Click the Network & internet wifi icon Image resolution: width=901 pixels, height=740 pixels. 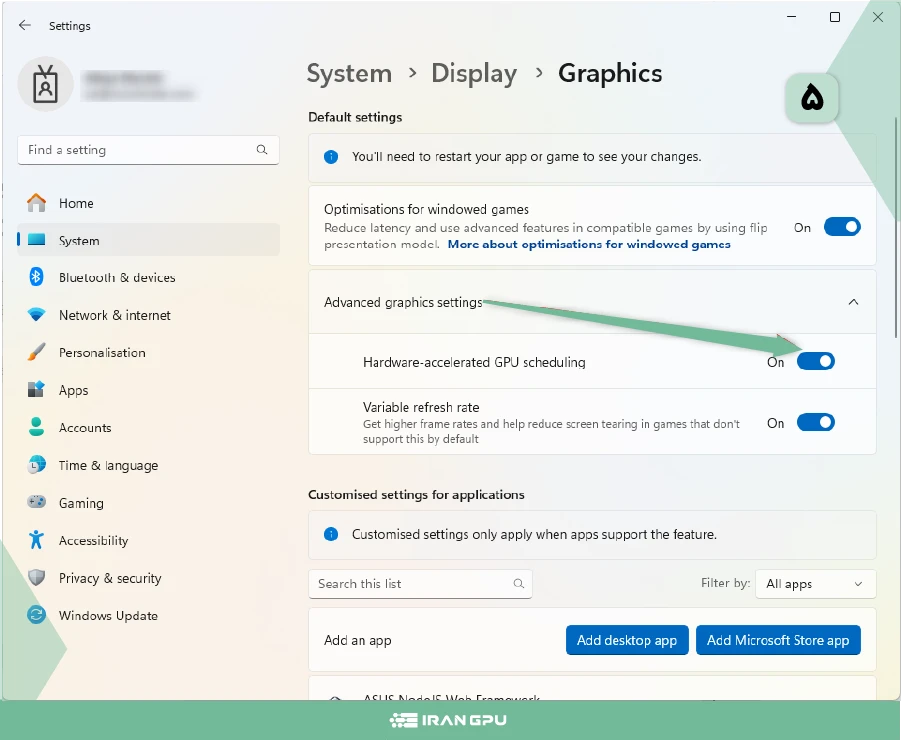tap(37, 315)
